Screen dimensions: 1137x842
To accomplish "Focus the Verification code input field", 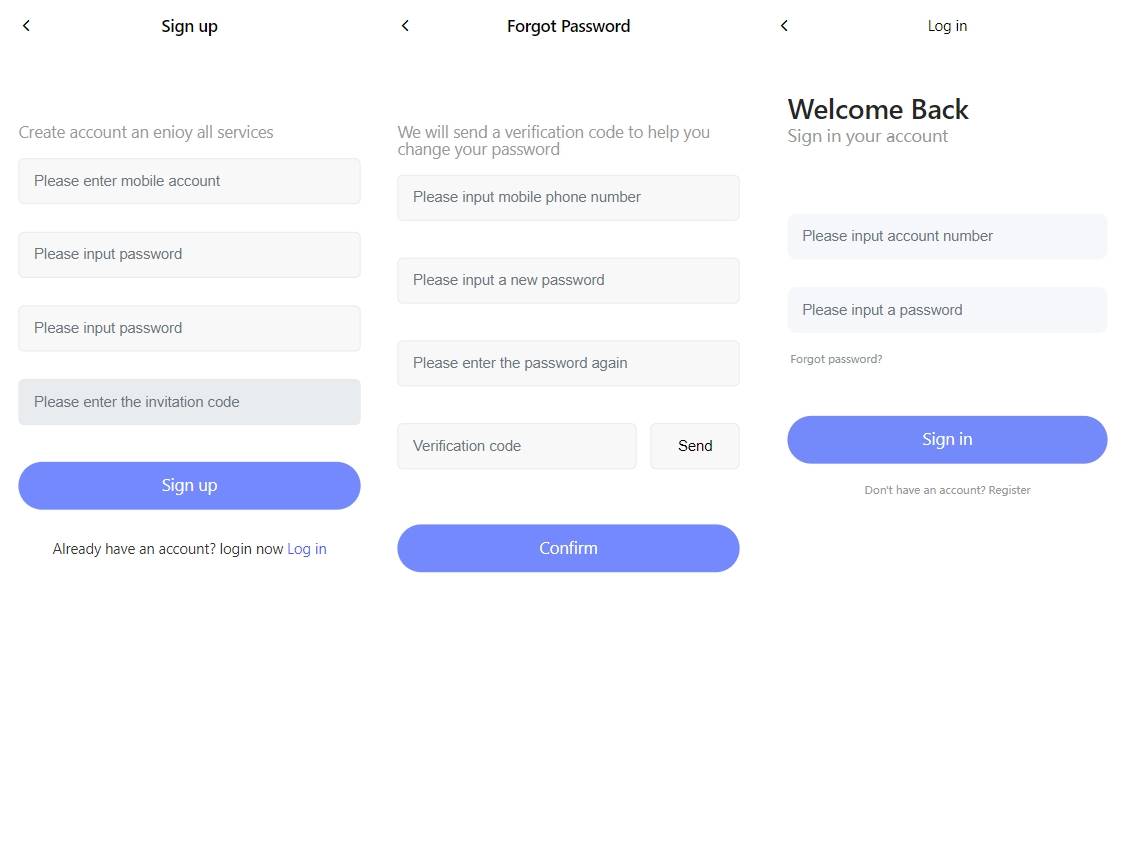I will tap(516, 446).
